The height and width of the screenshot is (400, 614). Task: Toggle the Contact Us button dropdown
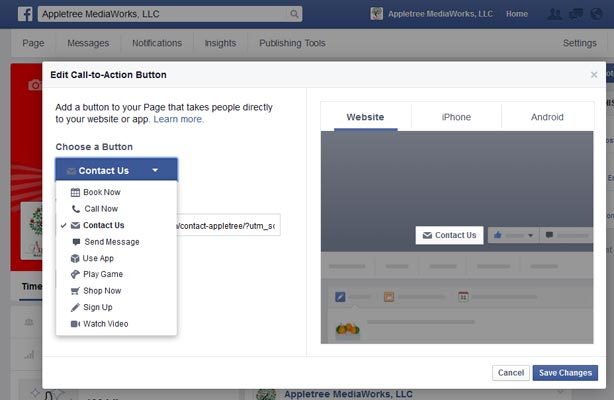click(x=116, y=170)
